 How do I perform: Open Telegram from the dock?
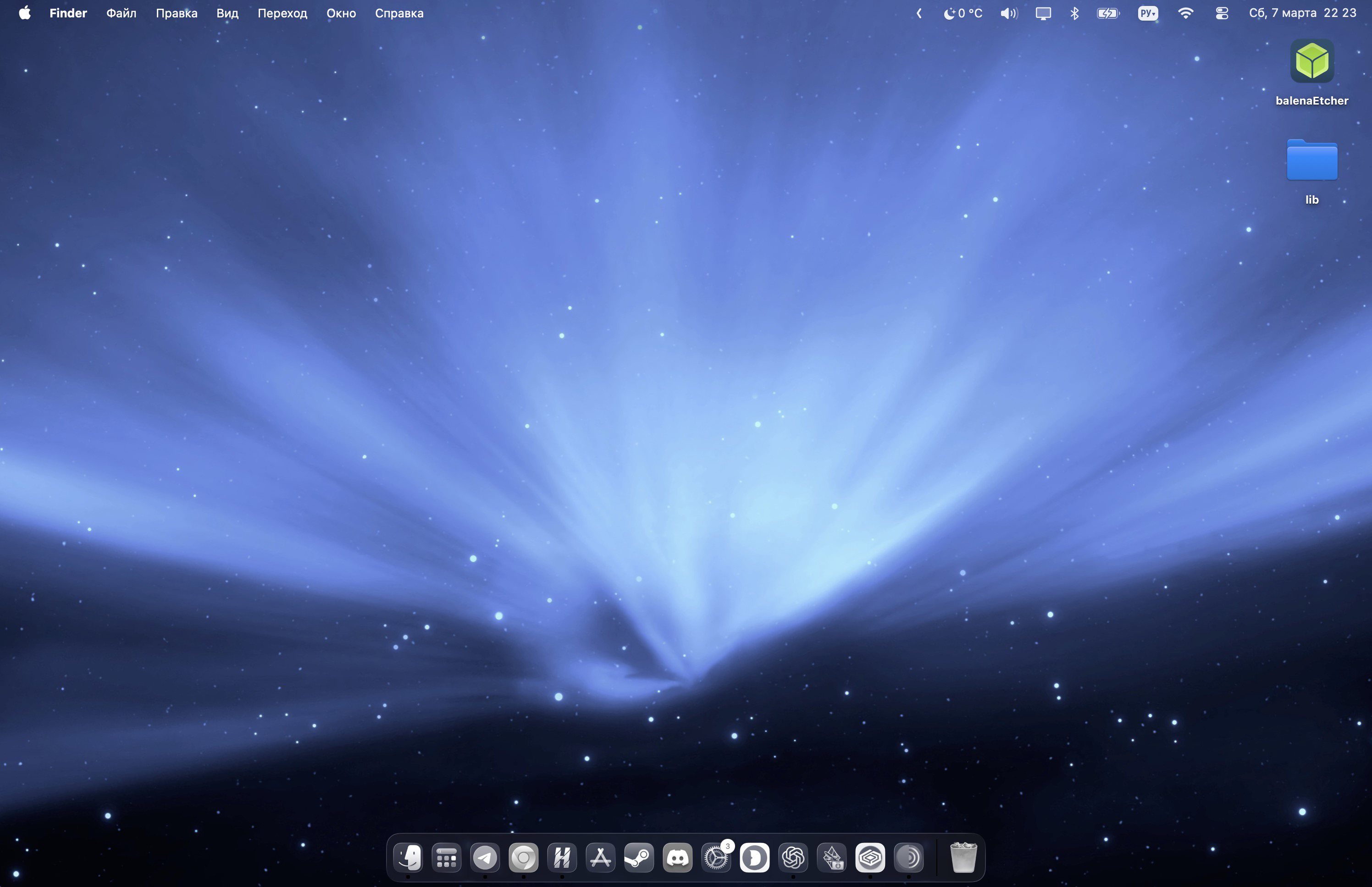pyautogui.click(x=485, y=858)
